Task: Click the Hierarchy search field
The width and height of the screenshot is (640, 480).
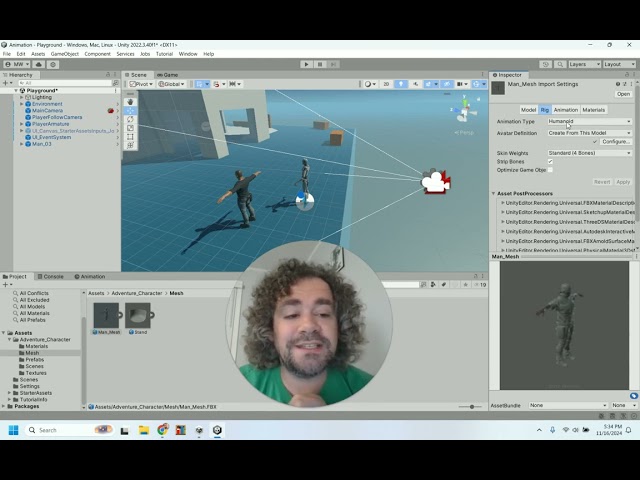Action: (64, 83)
